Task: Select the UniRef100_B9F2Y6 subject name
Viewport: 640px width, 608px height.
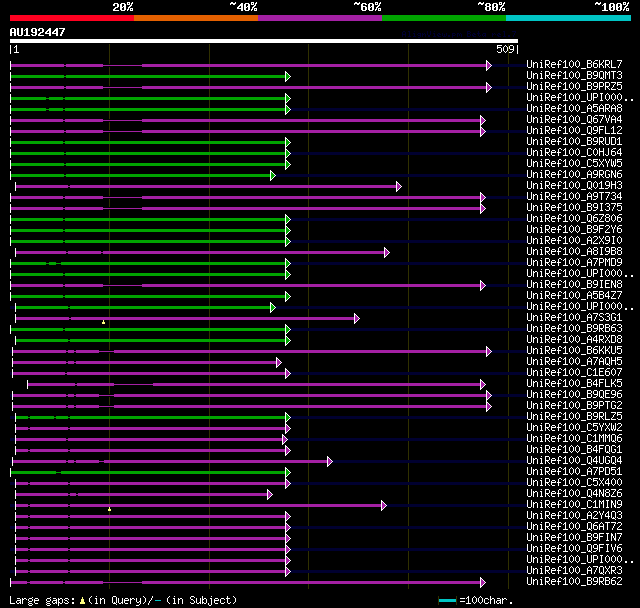Action: click(574, 230)
